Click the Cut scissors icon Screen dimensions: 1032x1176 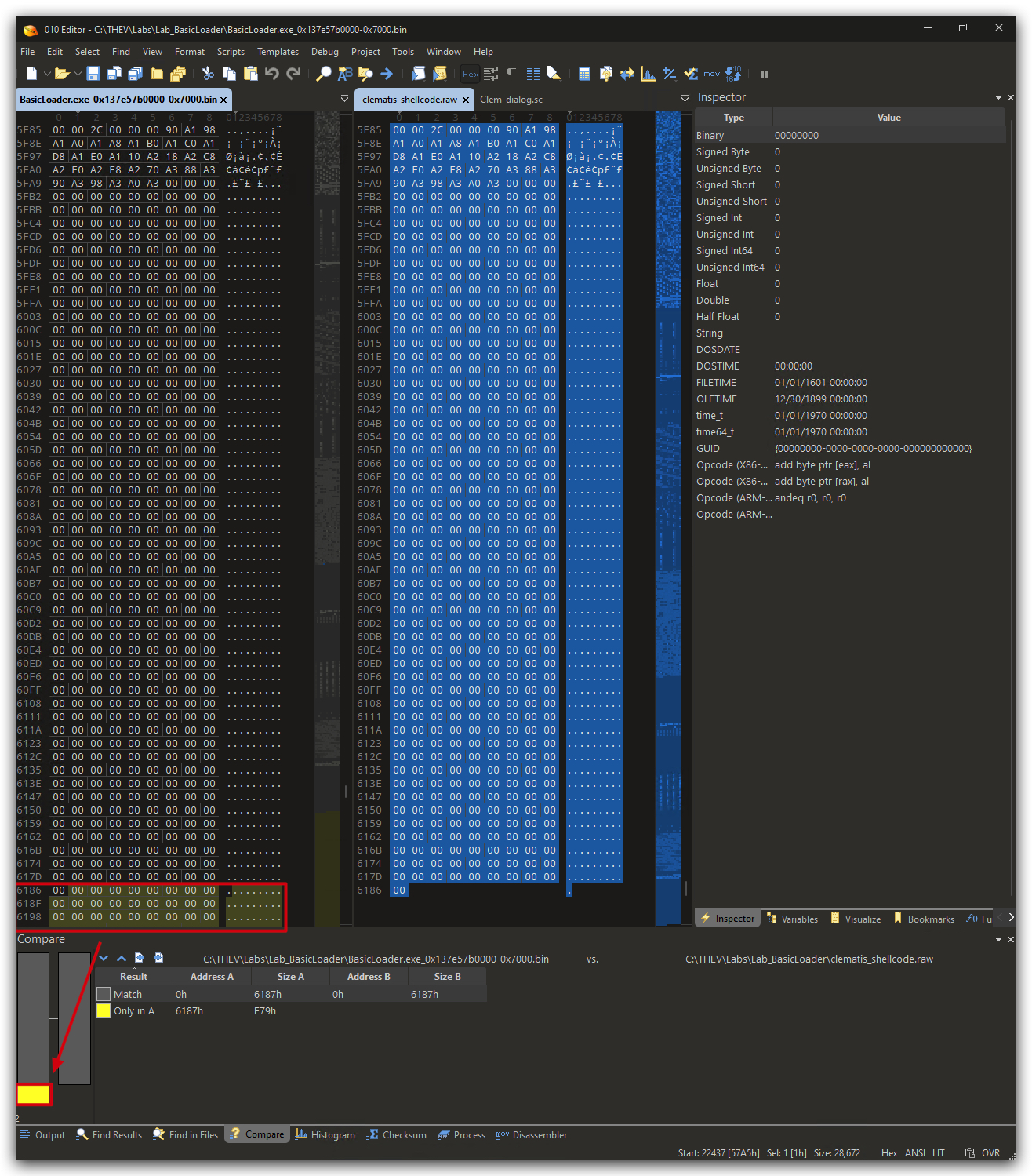(208, 74)
